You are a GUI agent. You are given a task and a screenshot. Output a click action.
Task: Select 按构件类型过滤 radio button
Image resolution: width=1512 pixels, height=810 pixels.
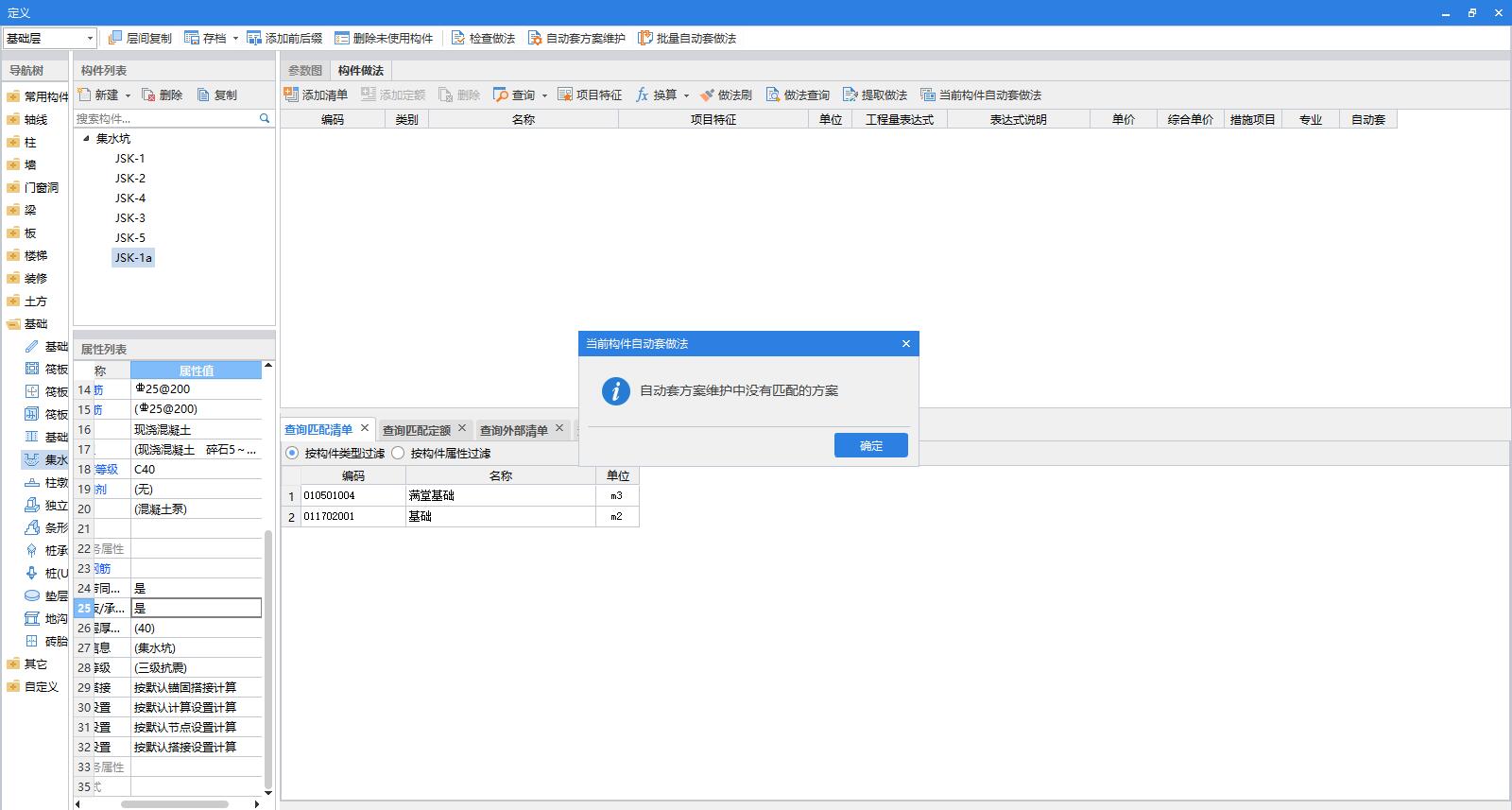click(292, 453)
